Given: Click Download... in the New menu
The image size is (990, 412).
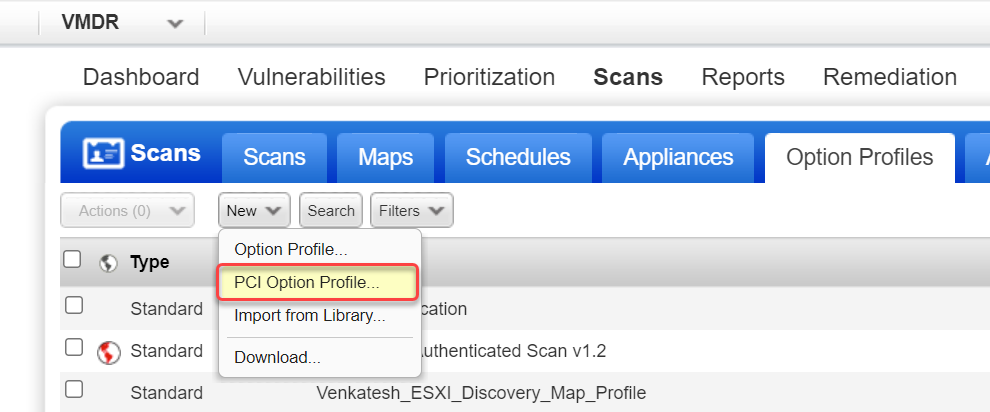Looking at the screenshot, I should tap(277, 357).
